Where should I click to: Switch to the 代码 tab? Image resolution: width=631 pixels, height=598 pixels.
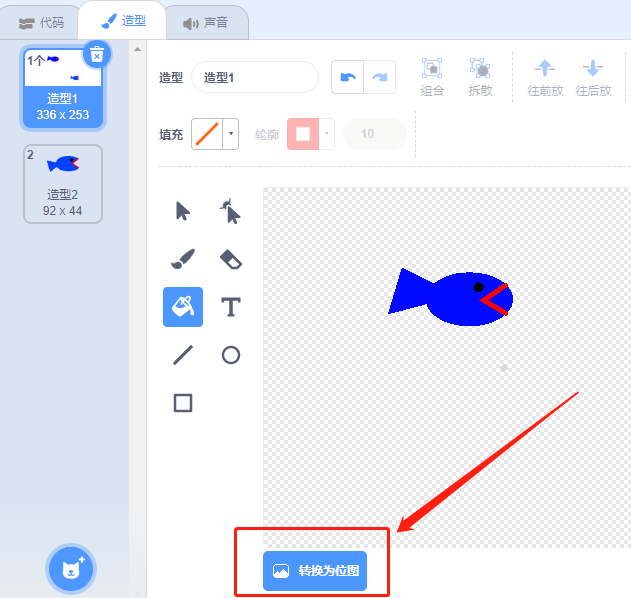[41, 23]
